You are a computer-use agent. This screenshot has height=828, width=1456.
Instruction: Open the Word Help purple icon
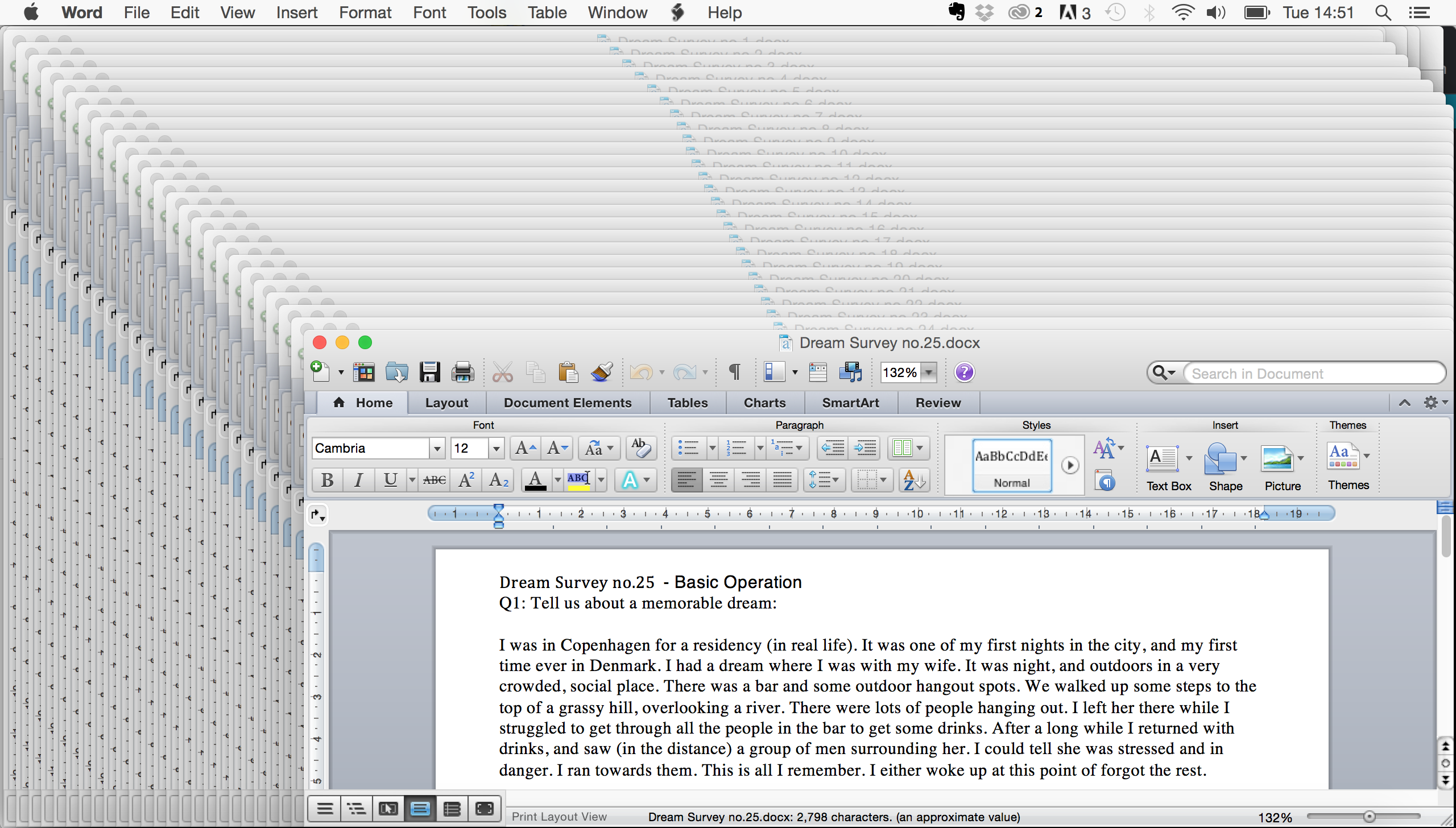(x=964, y=372)
